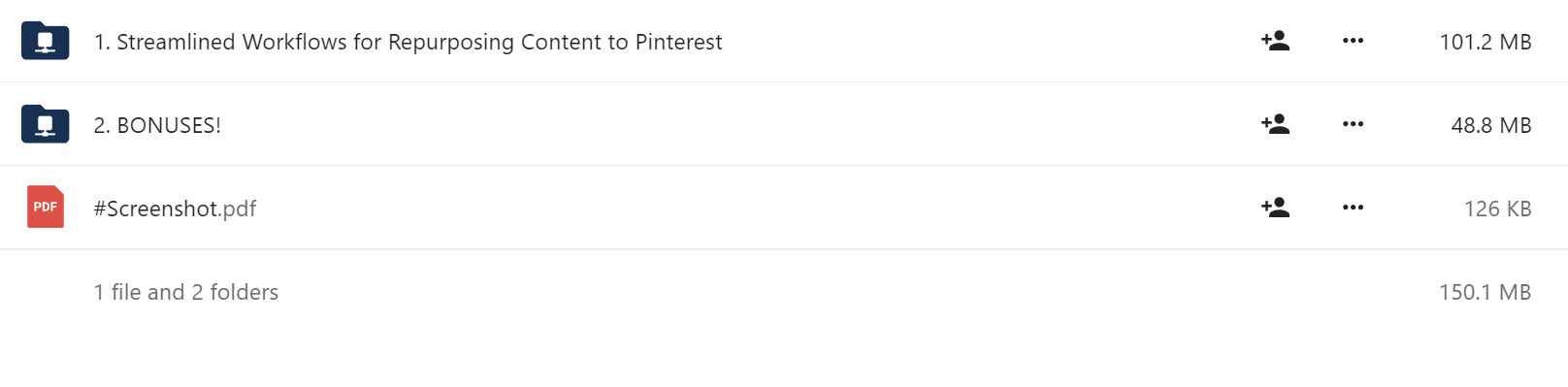Select the 48.8 MB size cell
The image size is (1568, 387).
(1491, 125)
